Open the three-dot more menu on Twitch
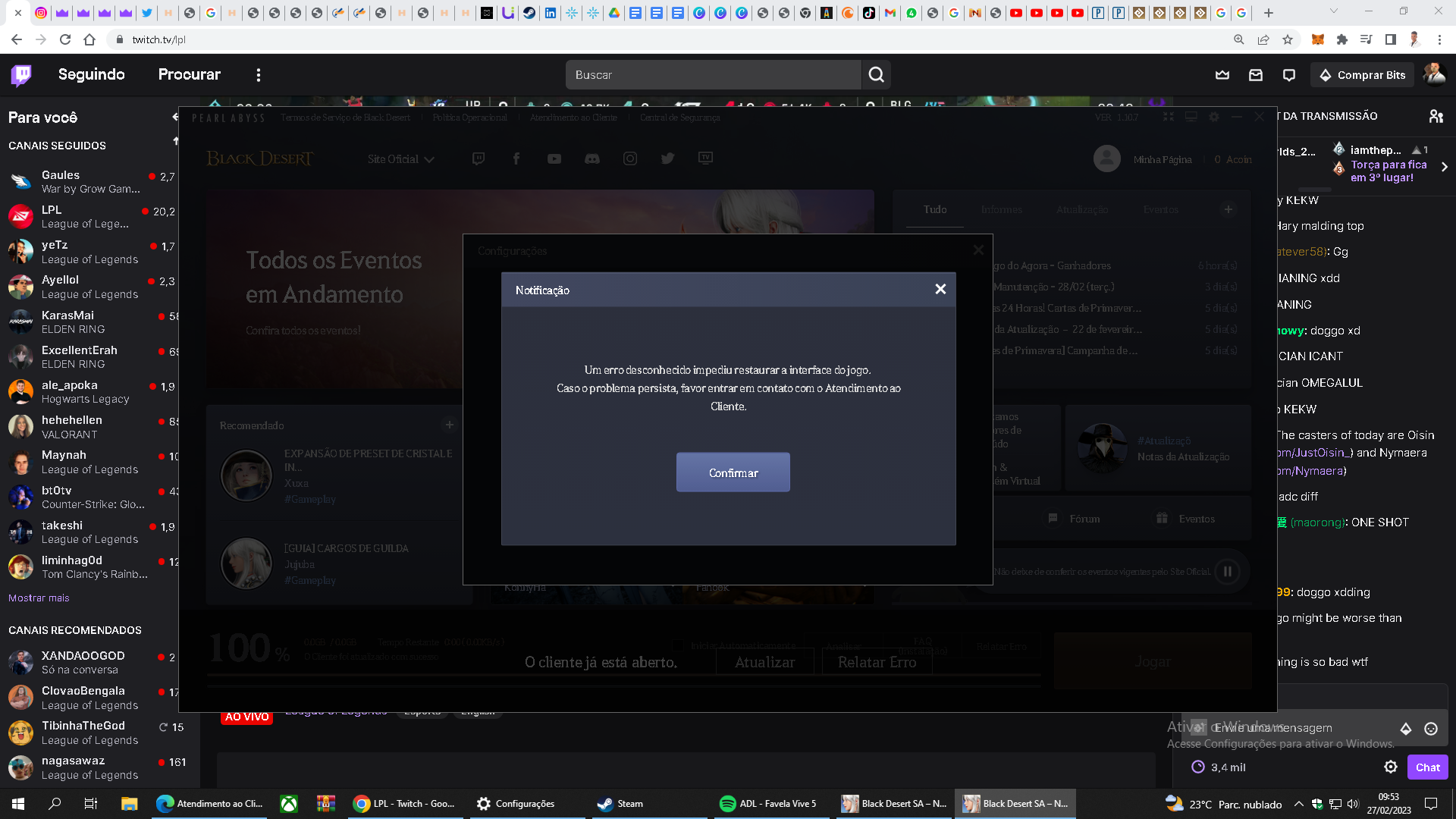 [259, 74]
